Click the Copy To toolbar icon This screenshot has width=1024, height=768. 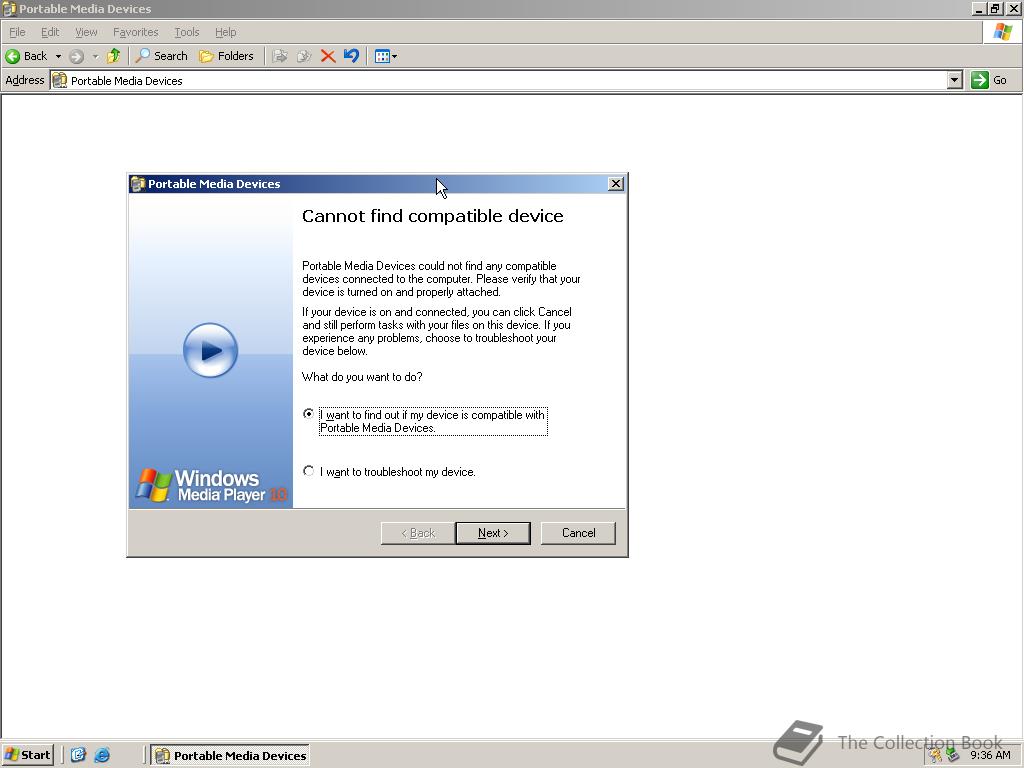[x=304, y=56]
